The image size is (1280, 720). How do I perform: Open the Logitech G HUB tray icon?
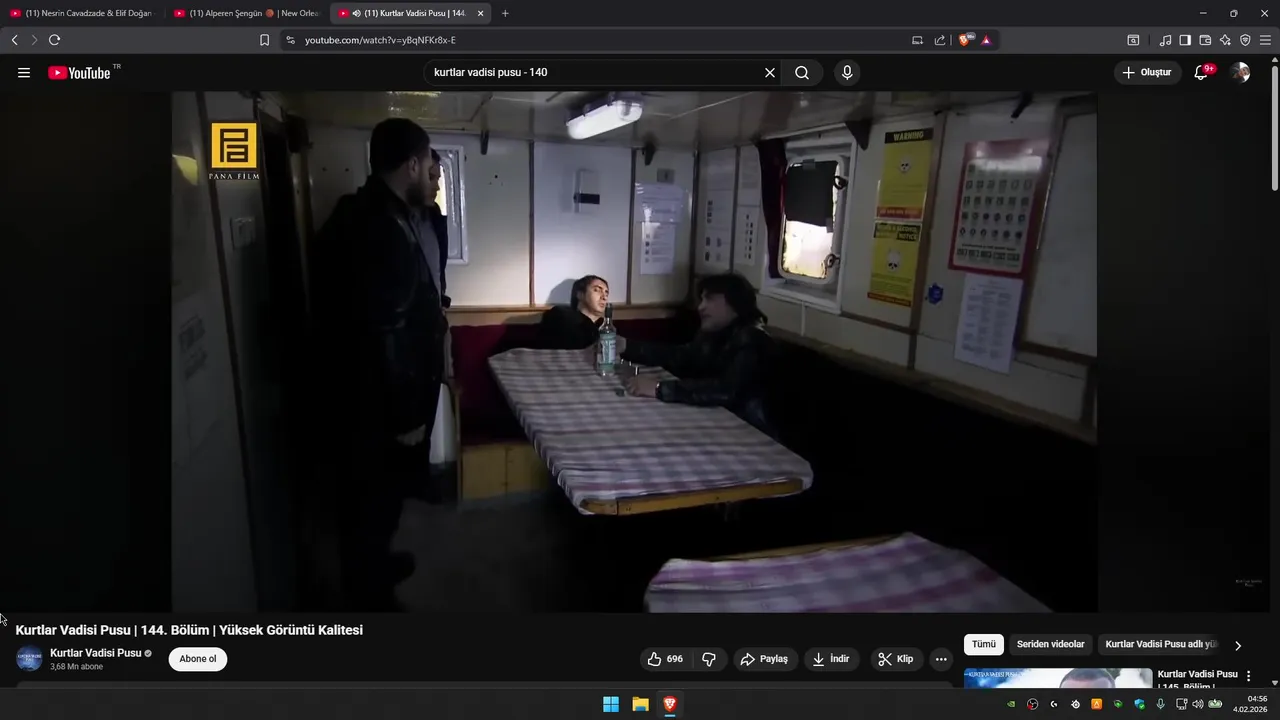1054,704
